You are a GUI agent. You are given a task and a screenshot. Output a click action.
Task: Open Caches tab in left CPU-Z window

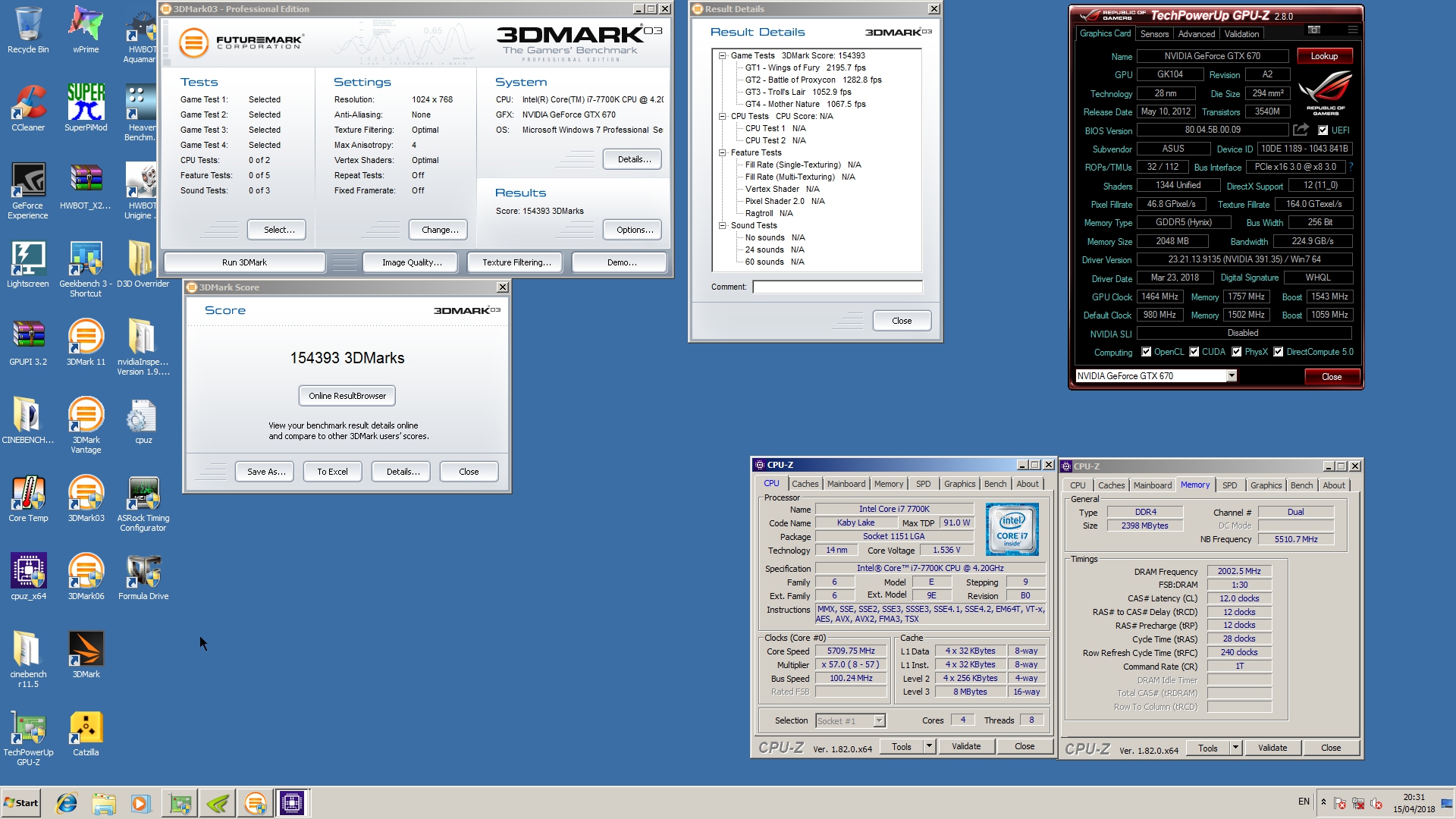pyautogui.click(x=805, y=484)
